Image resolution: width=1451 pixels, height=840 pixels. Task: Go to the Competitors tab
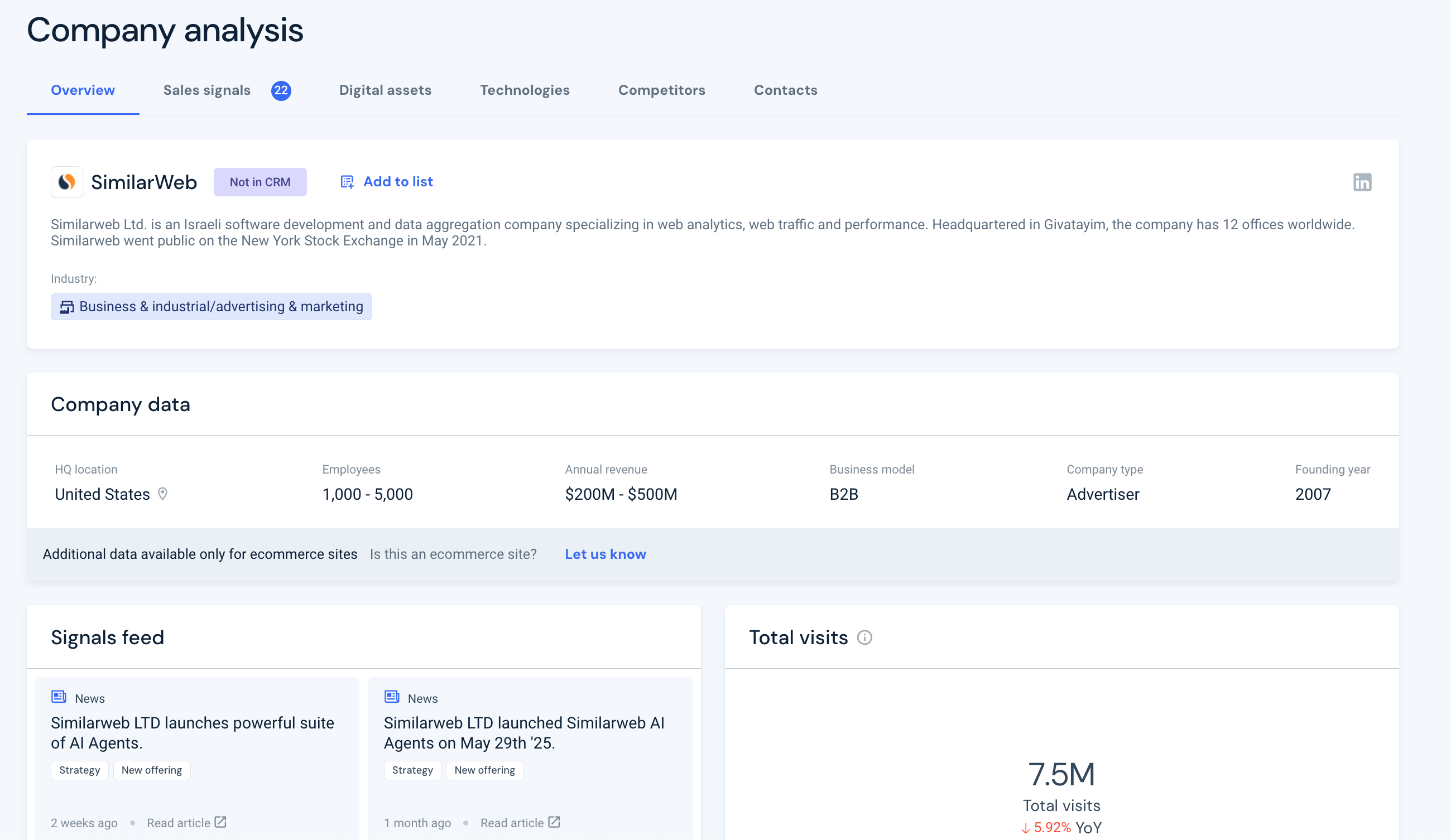(661, 90)
